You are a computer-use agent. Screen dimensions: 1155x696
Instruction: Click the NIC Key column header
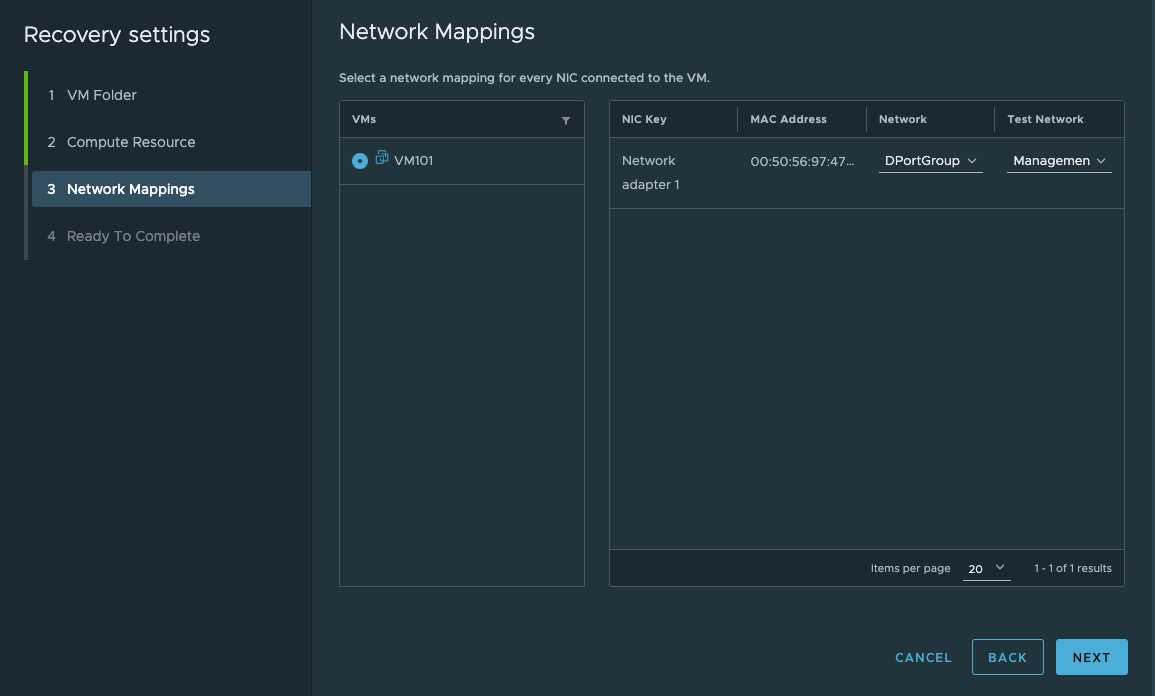point(644,119)
